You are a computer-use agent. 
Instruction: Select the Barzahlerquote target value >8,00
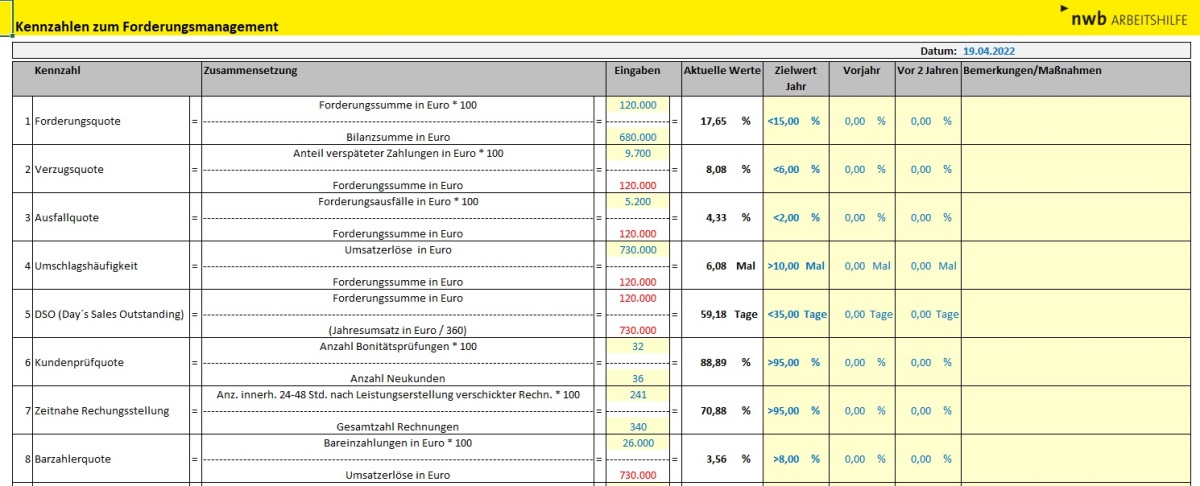[x=795, y=459]
